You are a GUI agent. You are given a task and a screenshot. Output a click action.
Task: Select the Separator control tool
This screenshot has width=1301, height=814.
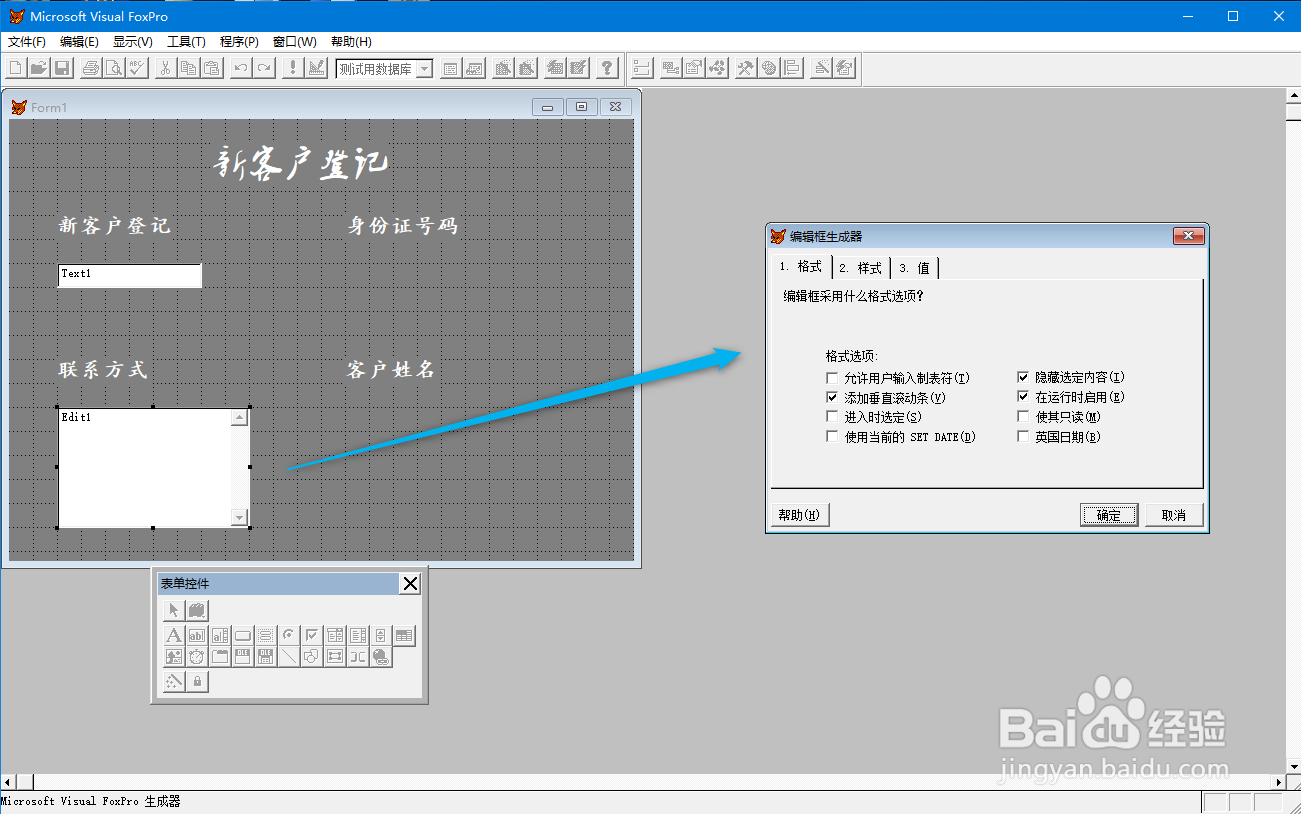click(358, 657)
